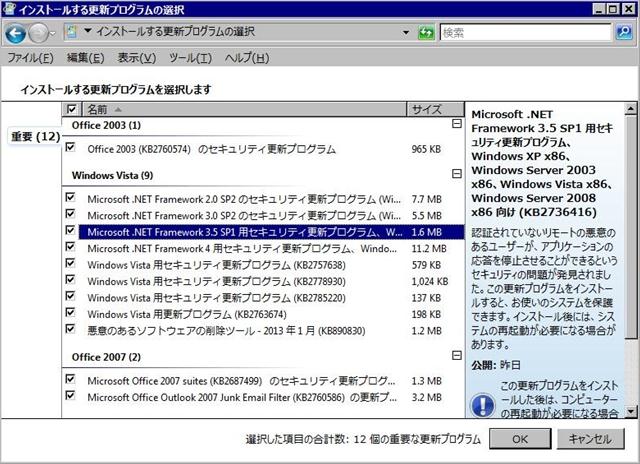The height and width of the screenshot is (464, 640).
Task: Uncheck Office 2007 suites KB2687499 update
Action: (70, 379)
